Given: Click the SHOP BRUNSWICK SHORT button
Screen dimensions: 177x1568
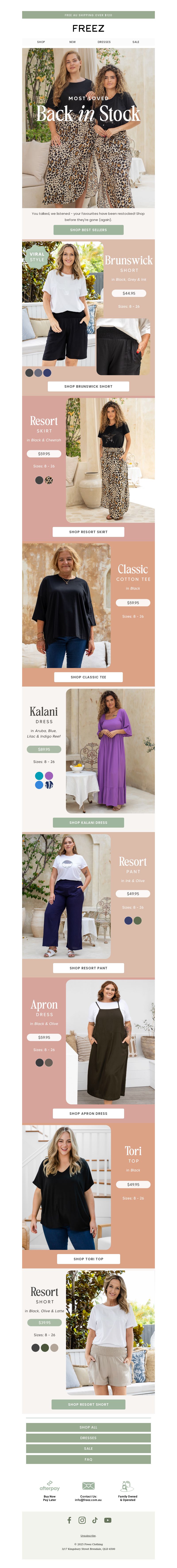Looking at the screenshot, I should [88, 386].
